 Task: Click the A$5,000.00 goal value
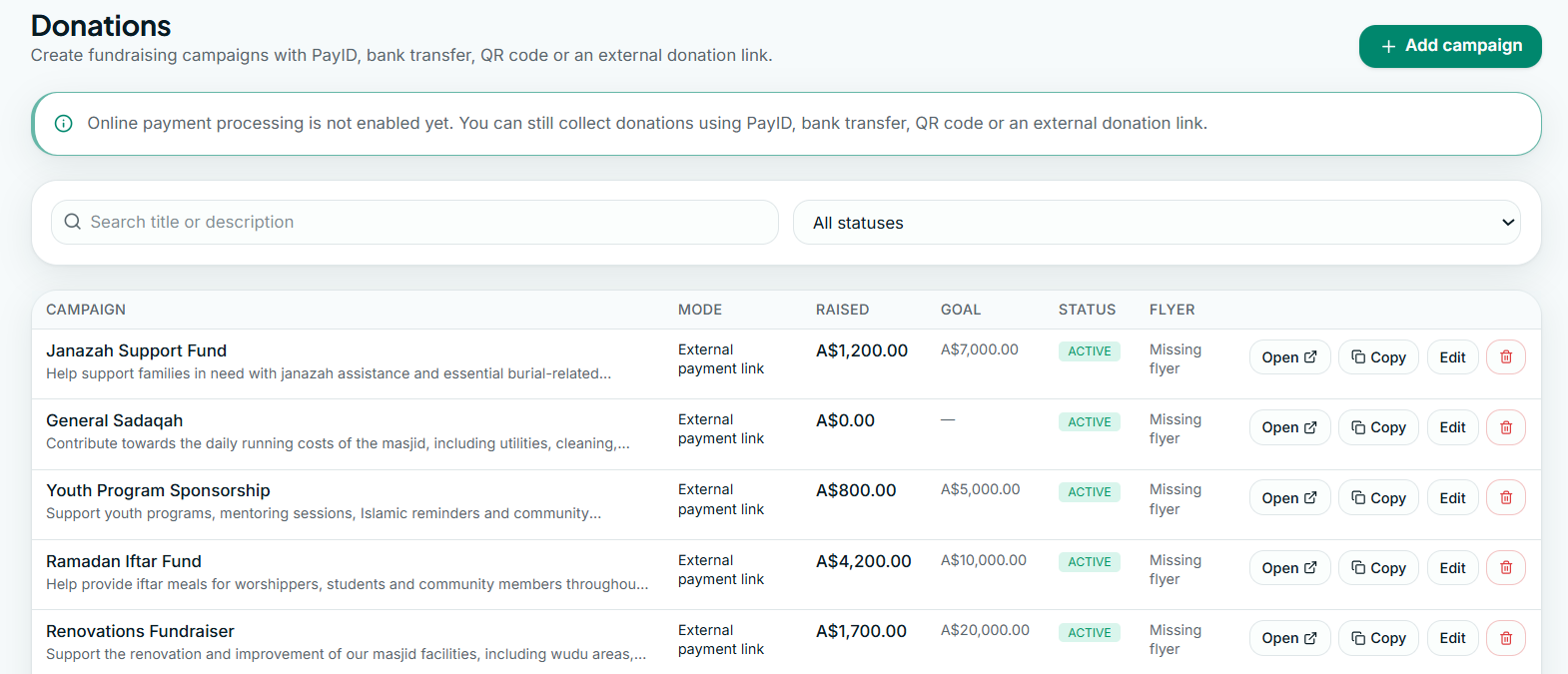[x=981, y=489]
